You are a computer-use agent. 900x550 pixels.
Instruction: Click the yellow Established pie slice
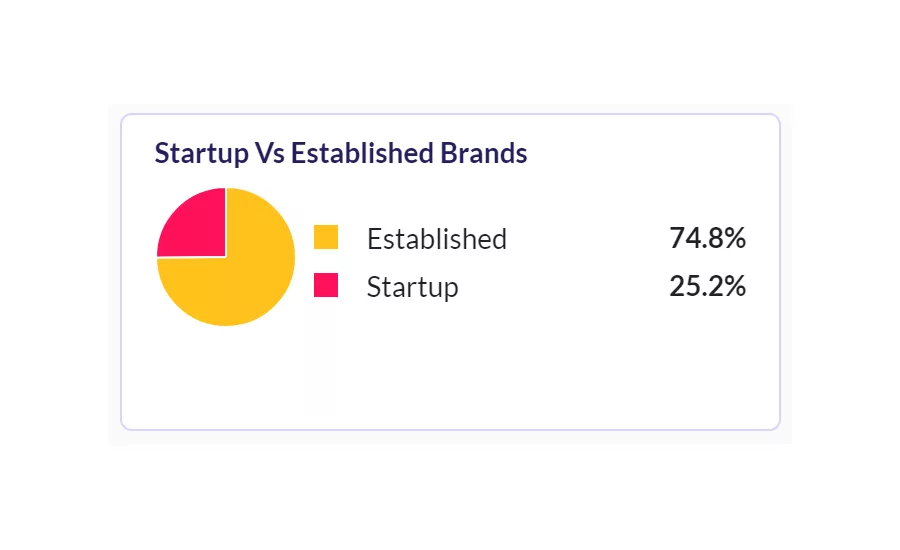247,281
